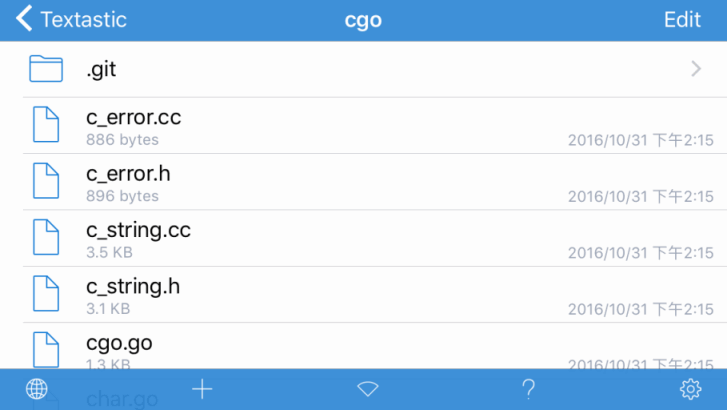Screen dimensions: 727x410
Task: Open the c_string.cc file
Action: pos(375,238)
